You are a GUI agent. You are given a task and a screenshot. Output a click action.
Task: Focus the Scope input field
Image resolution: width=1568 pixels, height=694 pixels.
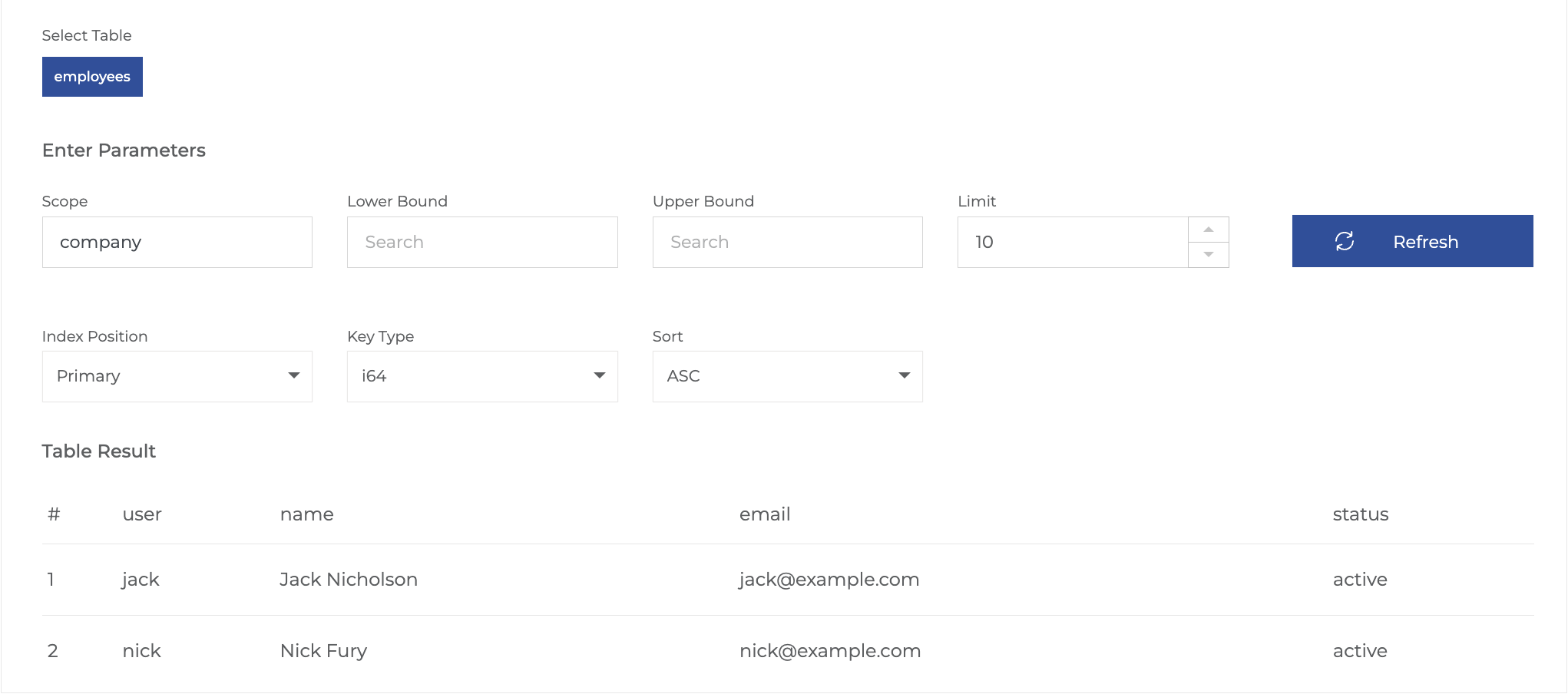click(x=177, y=242)
